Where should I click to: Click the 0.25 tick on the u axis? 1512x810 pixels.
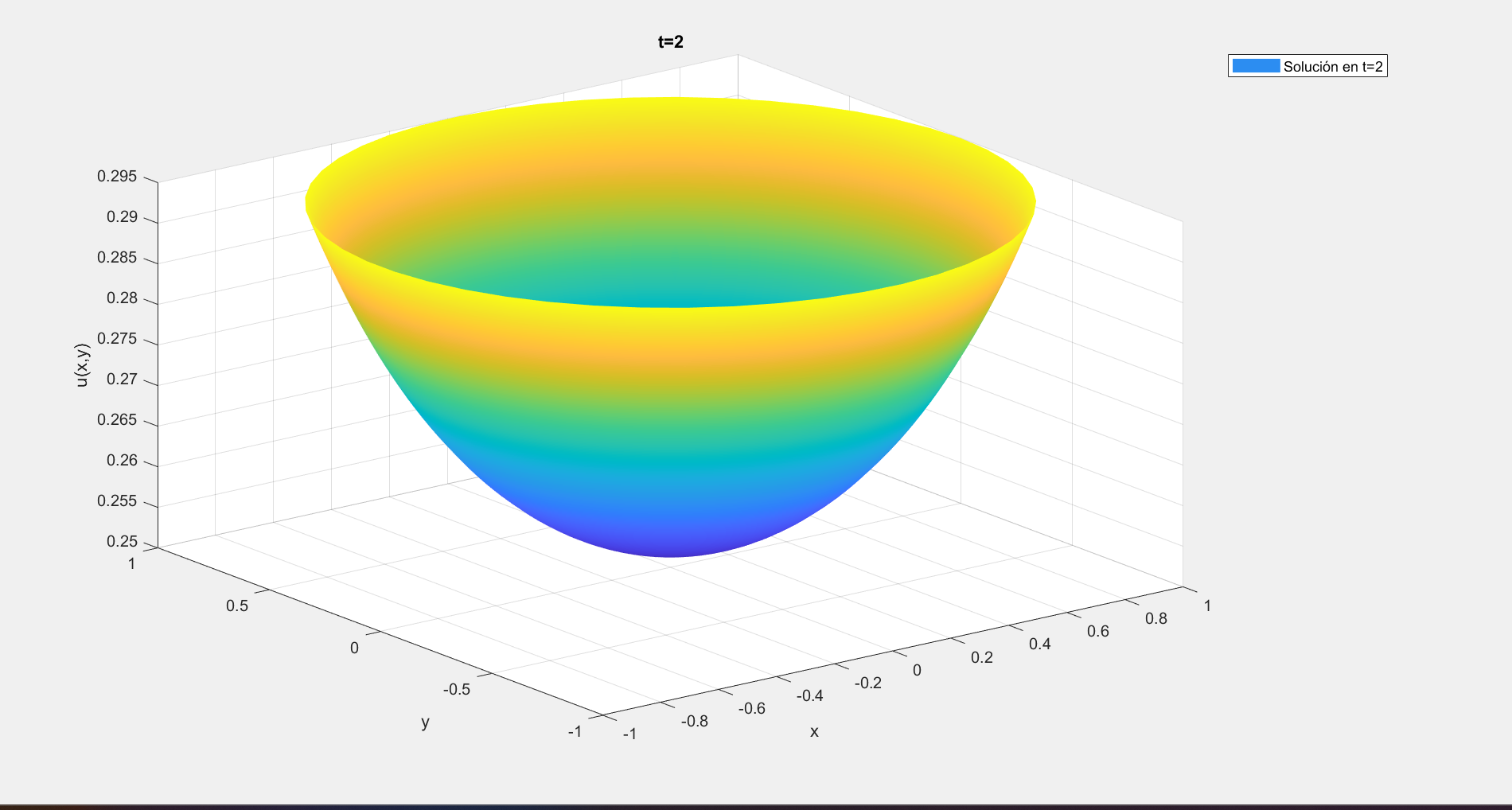pyautogui.click(x=122, y=542)
